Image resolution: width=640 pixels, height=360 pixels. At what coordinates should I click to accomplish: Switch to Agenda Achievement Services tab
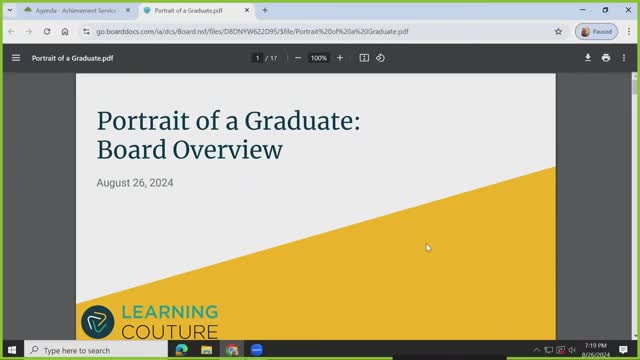click(76, 11)
